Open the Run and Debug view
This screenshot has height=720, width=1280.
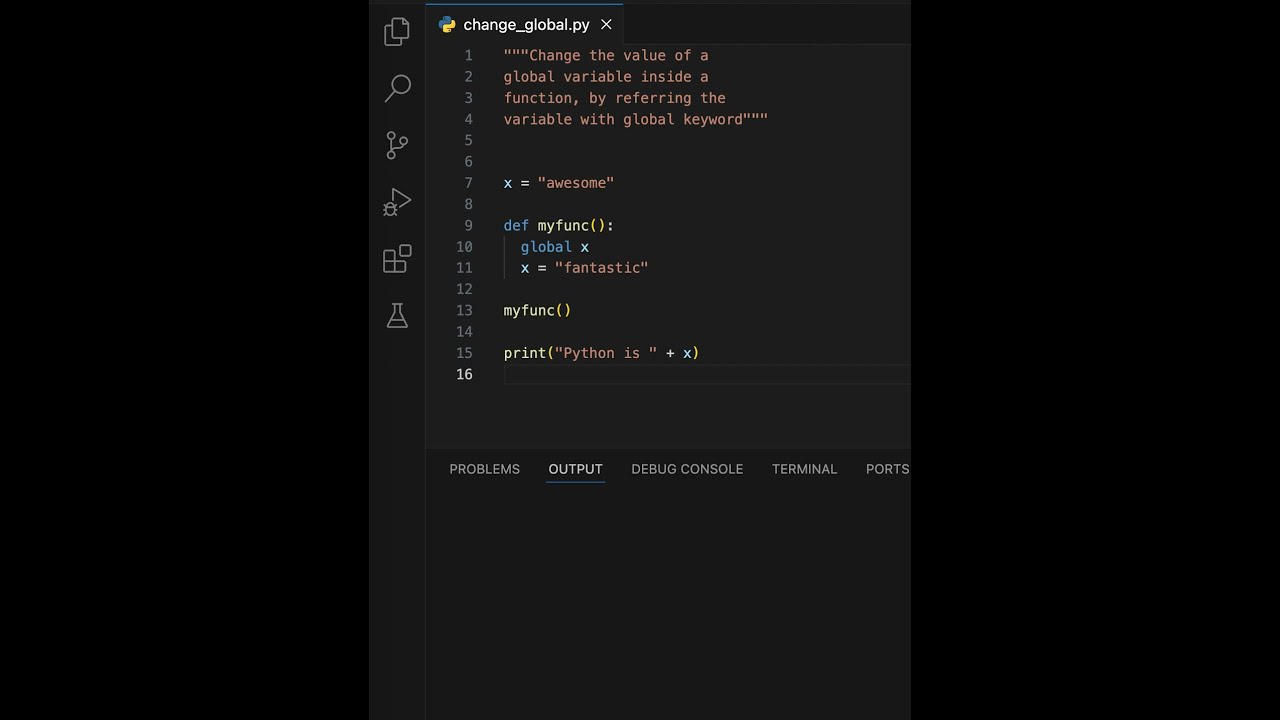click(397, 202)
